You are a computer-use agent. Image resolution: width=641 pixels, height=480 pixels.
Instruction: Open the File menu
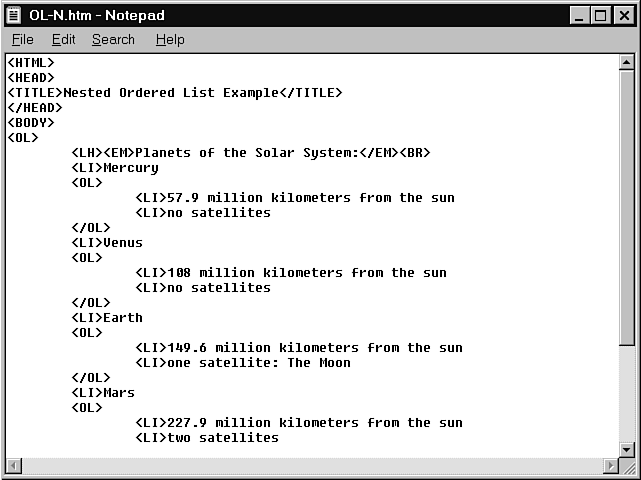point(22,40)
